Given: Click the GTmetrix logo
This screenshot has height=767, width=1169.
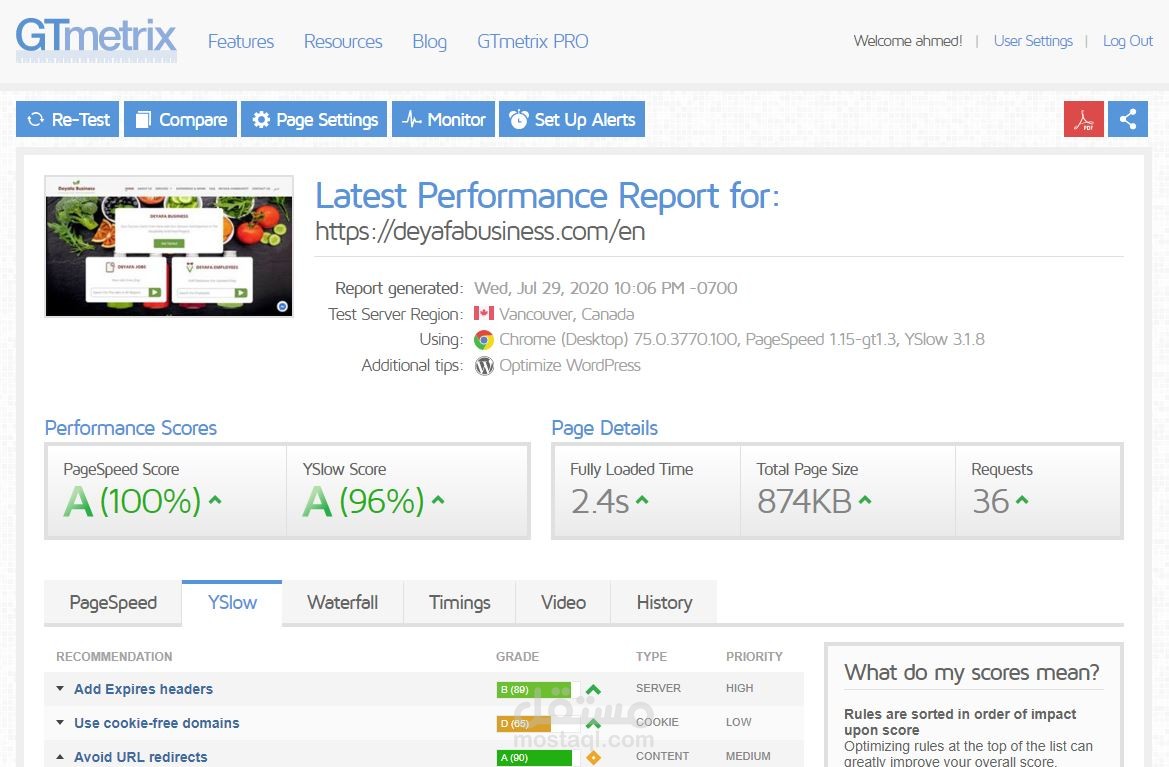Looking at the screenshot, I should tap(96, 40).
